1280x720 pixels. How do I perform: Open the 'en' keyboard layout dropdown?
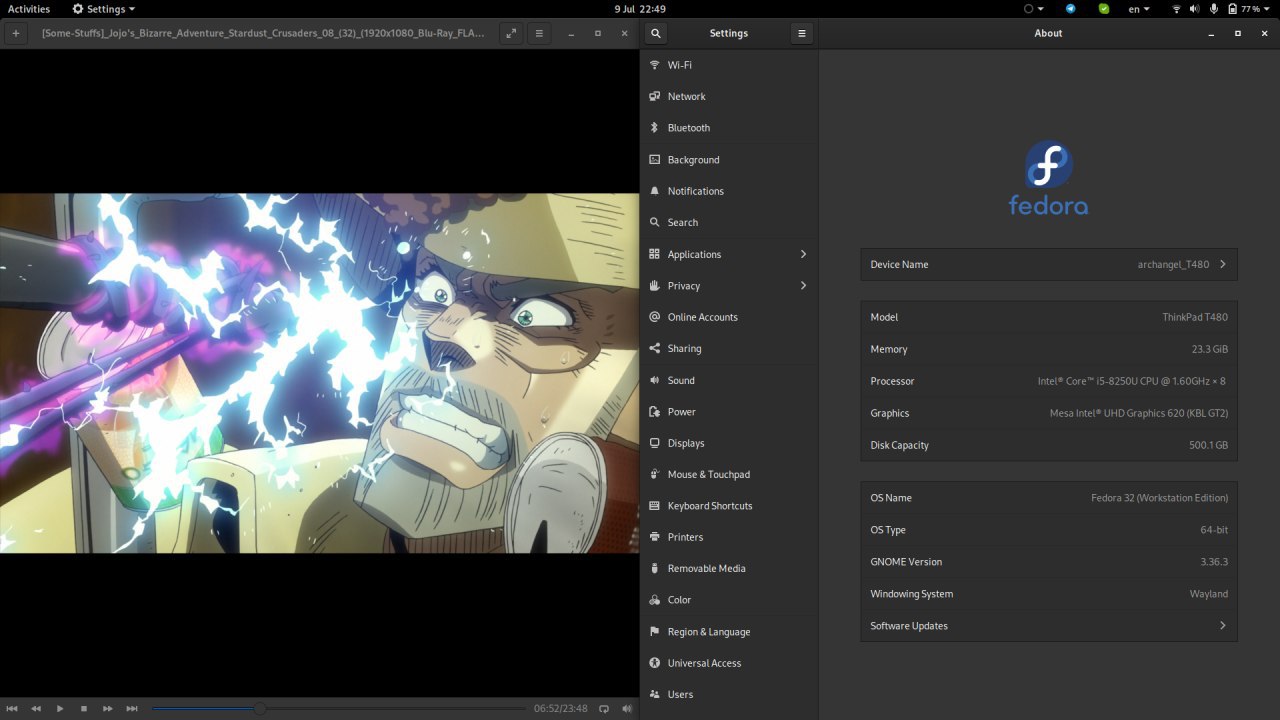(1139, 9)
